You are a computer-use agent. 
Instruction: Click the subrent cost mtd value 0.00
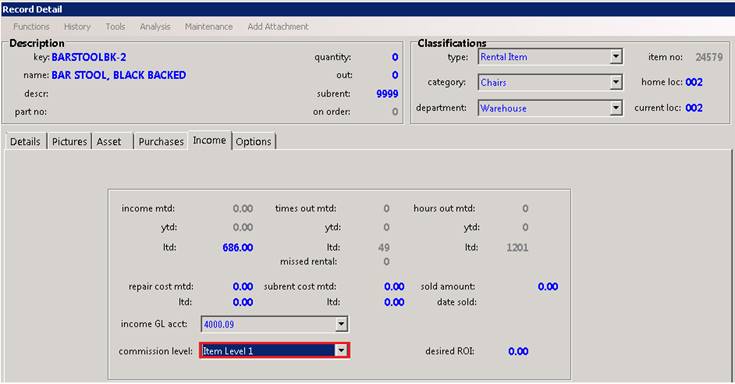394,286
